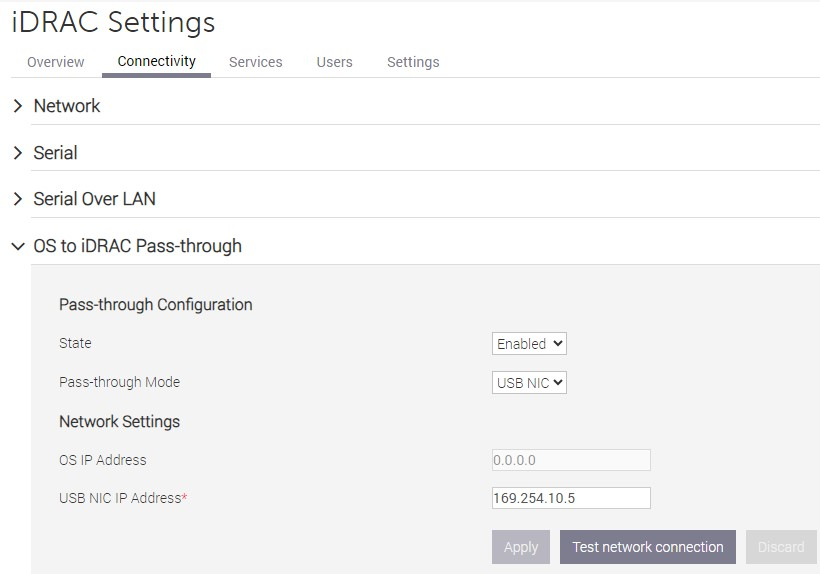This screenshot has width=820, height=574.
Task: Switch to the Overview tab
Action: pos(56,62)
